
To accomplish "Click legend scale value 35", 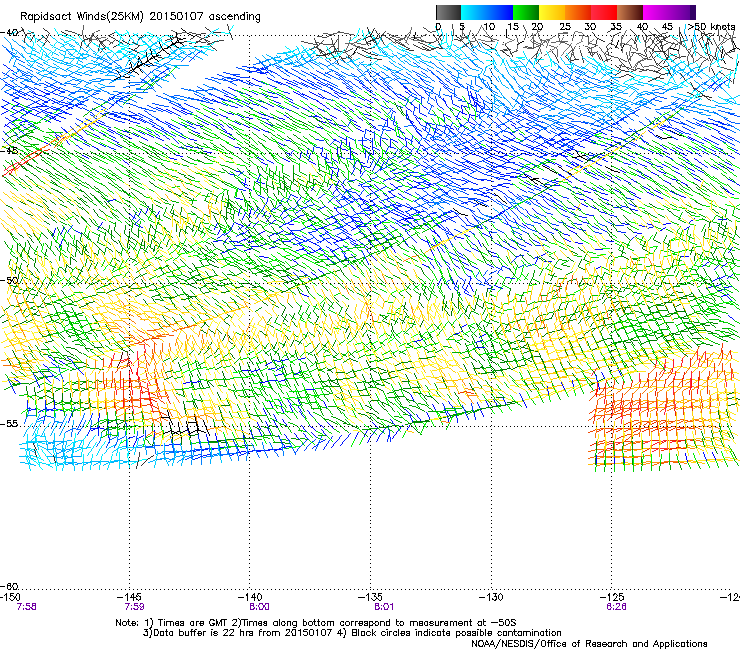I will (616, 26).
